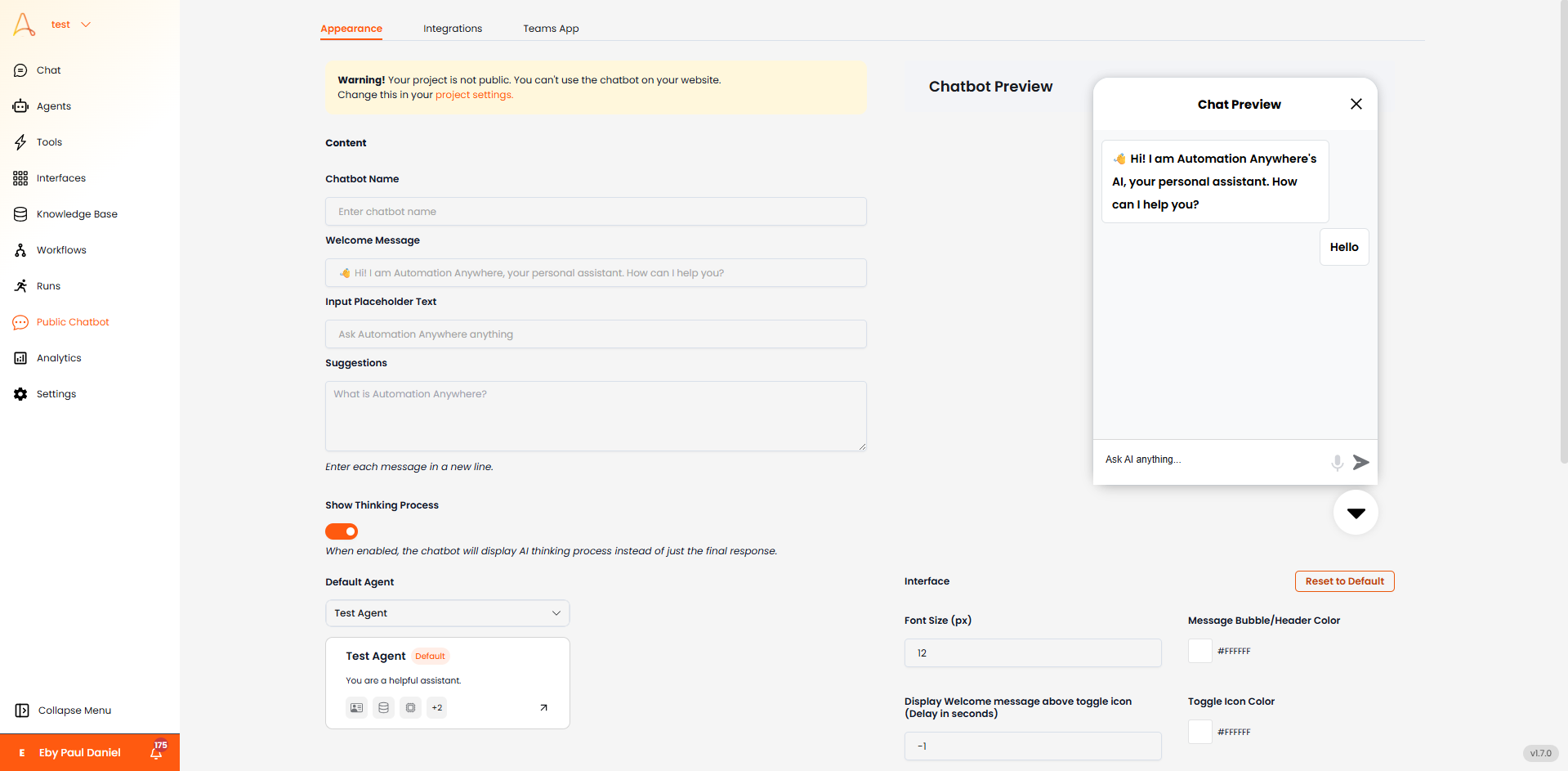1568x771 pixels.
Task: View Analytics from the sidebar
Action: (x=59, y=358)
